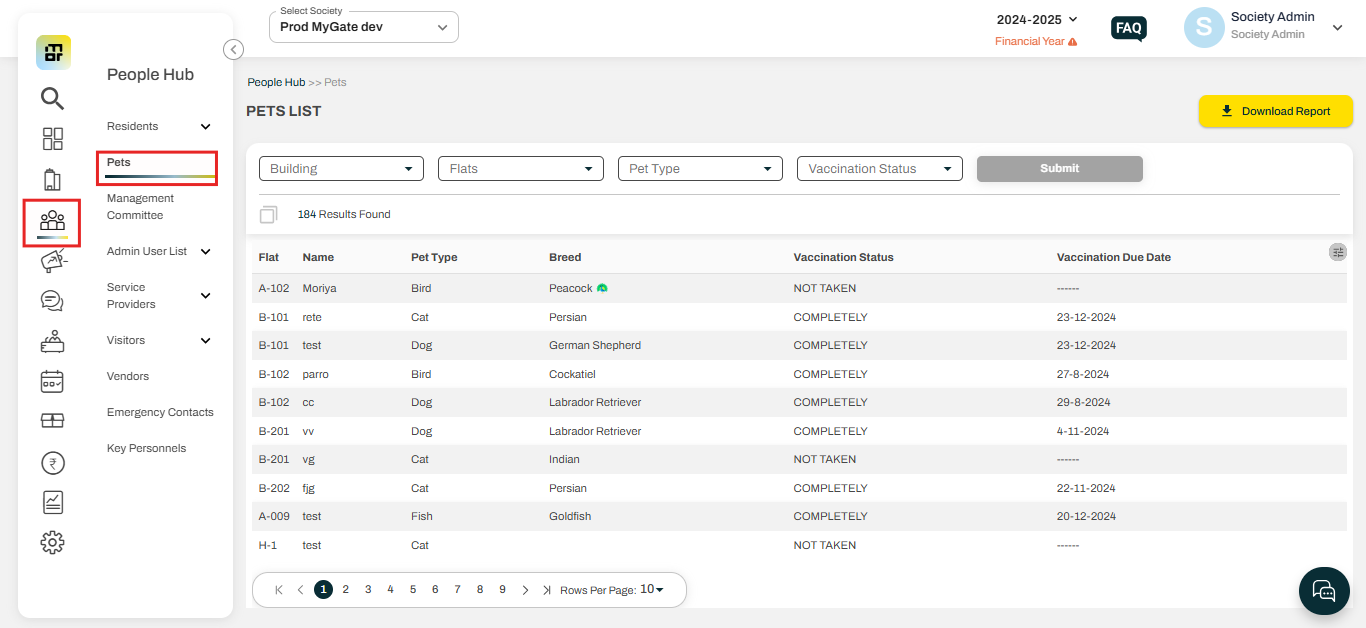Go to page 5 of results
This screenshot has width=1366, height=628.
coord(413,590)
